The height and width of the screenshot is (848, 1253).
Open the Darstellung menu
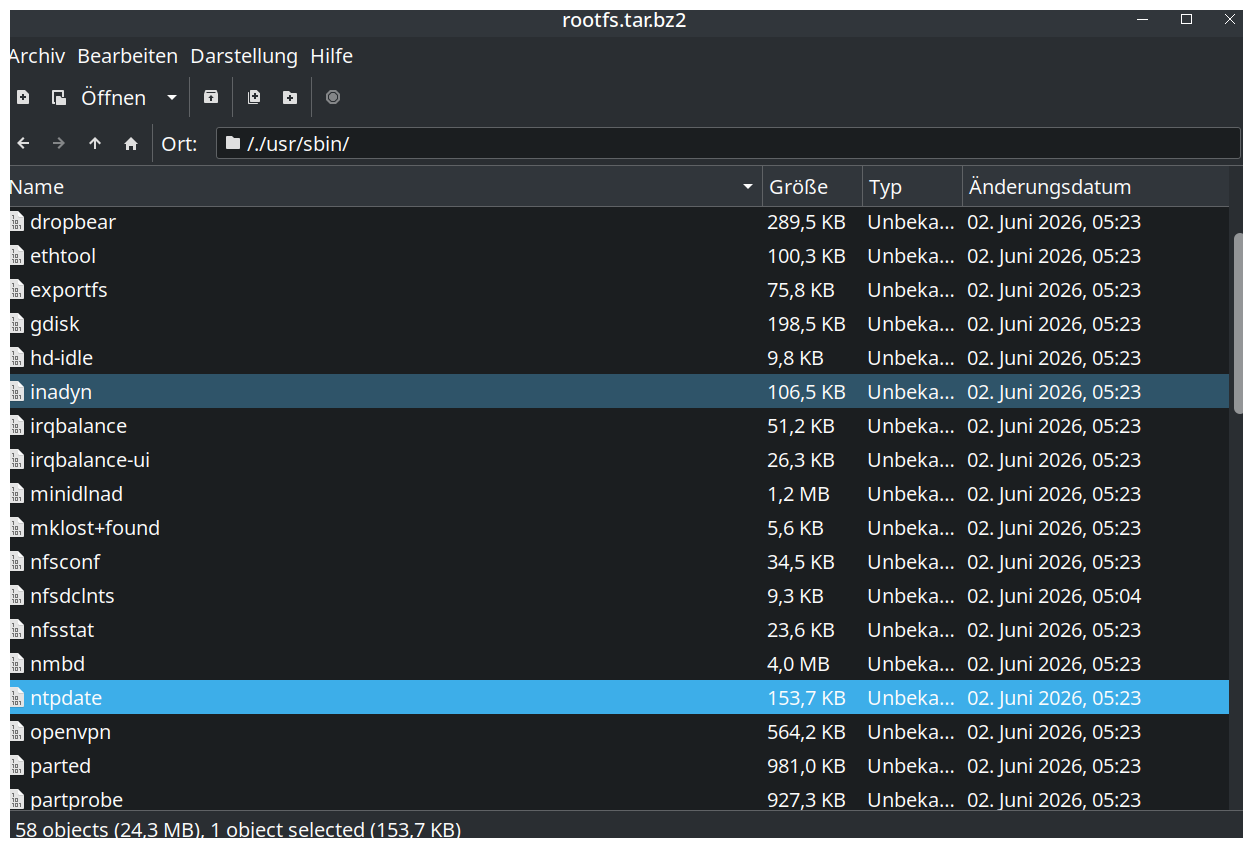tap(244, 56)
